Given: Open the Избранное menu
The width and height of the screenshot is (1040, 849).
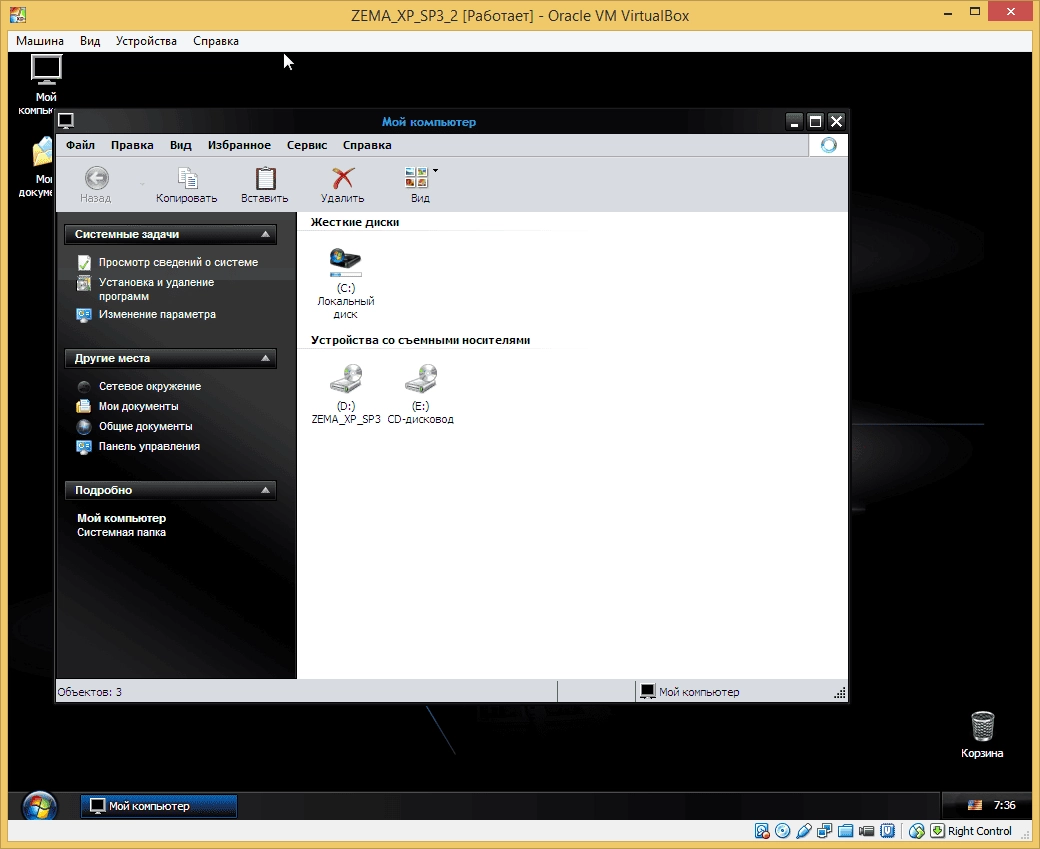Looking at the screenshot, I should (239, 145).
